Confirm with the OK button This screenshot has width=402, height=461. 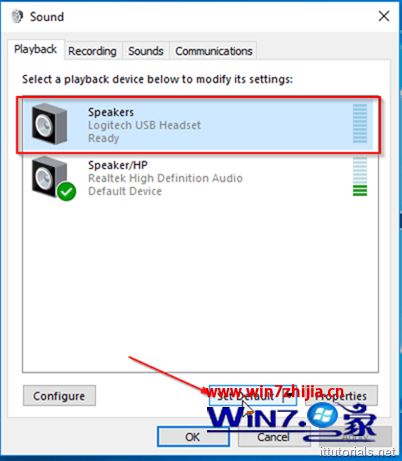(x=193, y=437)
